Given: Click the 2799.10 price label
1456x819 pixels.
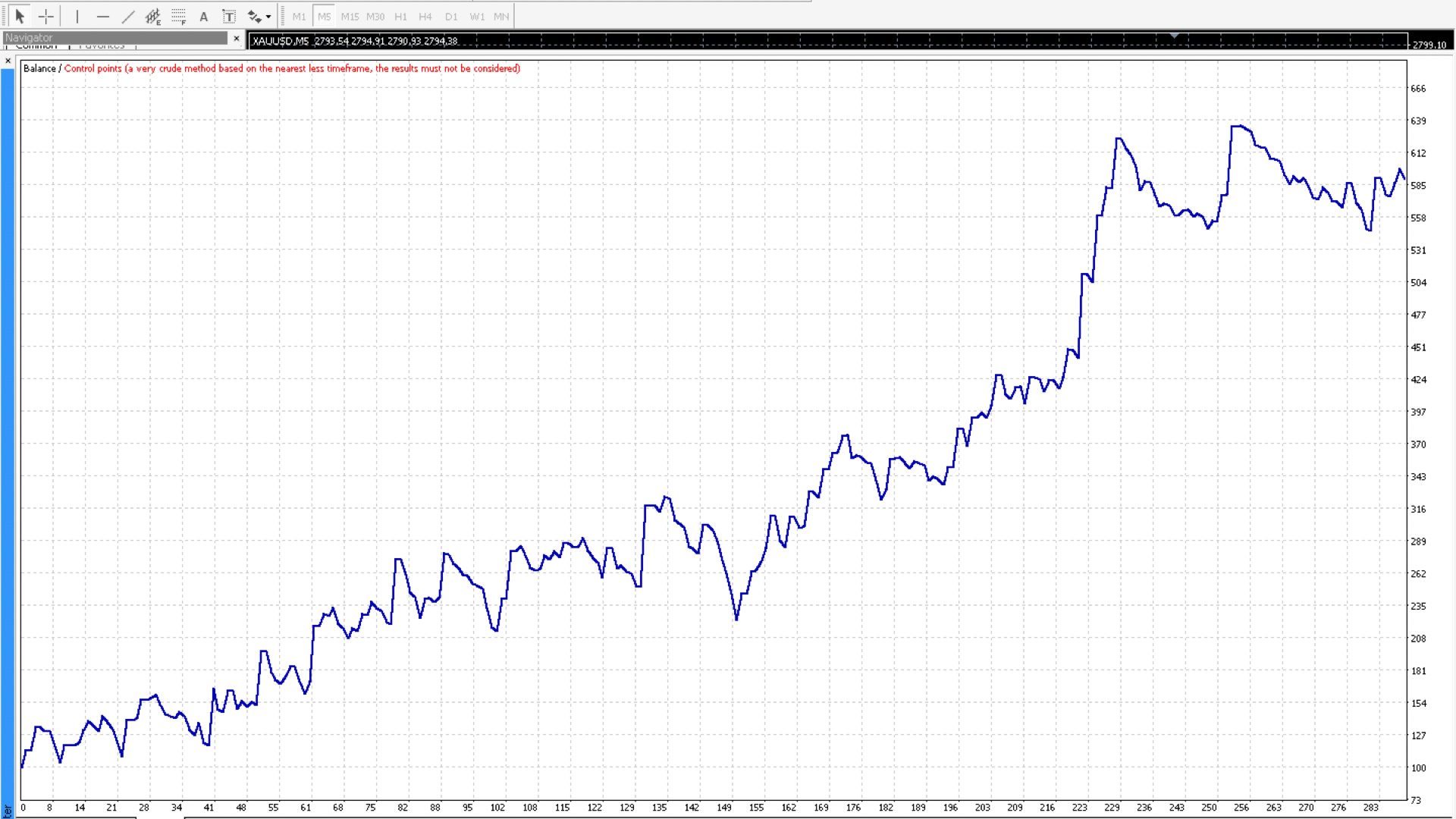Looking at the screenshot, I should [1429, 45].
